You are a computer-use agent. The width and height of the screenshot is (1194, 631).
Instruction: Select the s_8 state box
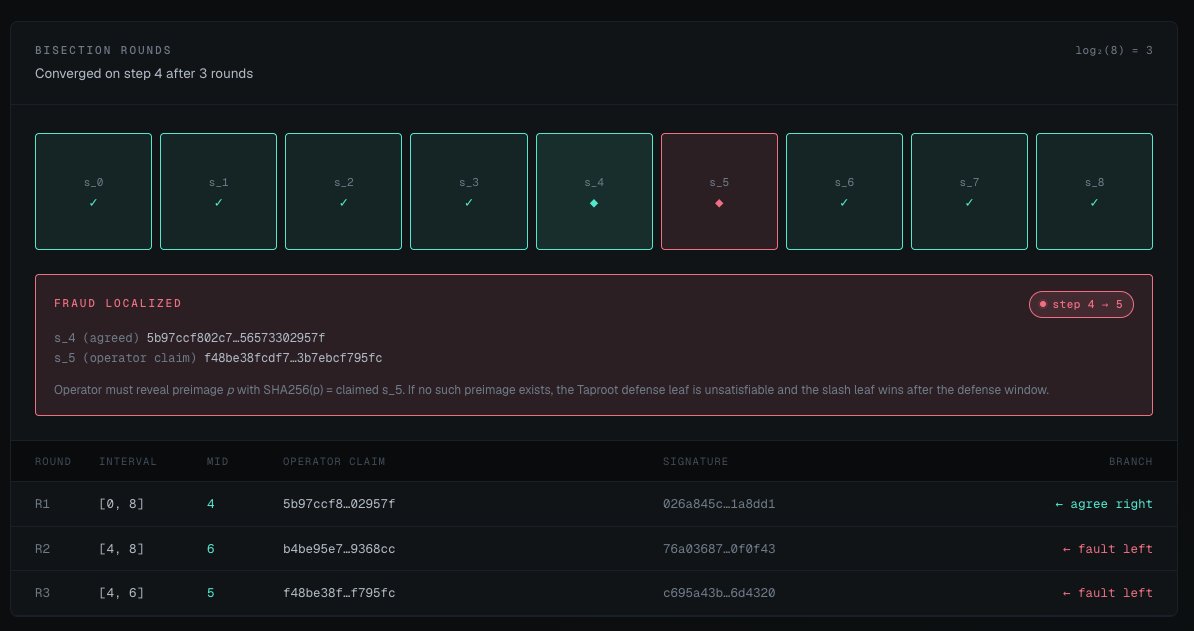1094,192
